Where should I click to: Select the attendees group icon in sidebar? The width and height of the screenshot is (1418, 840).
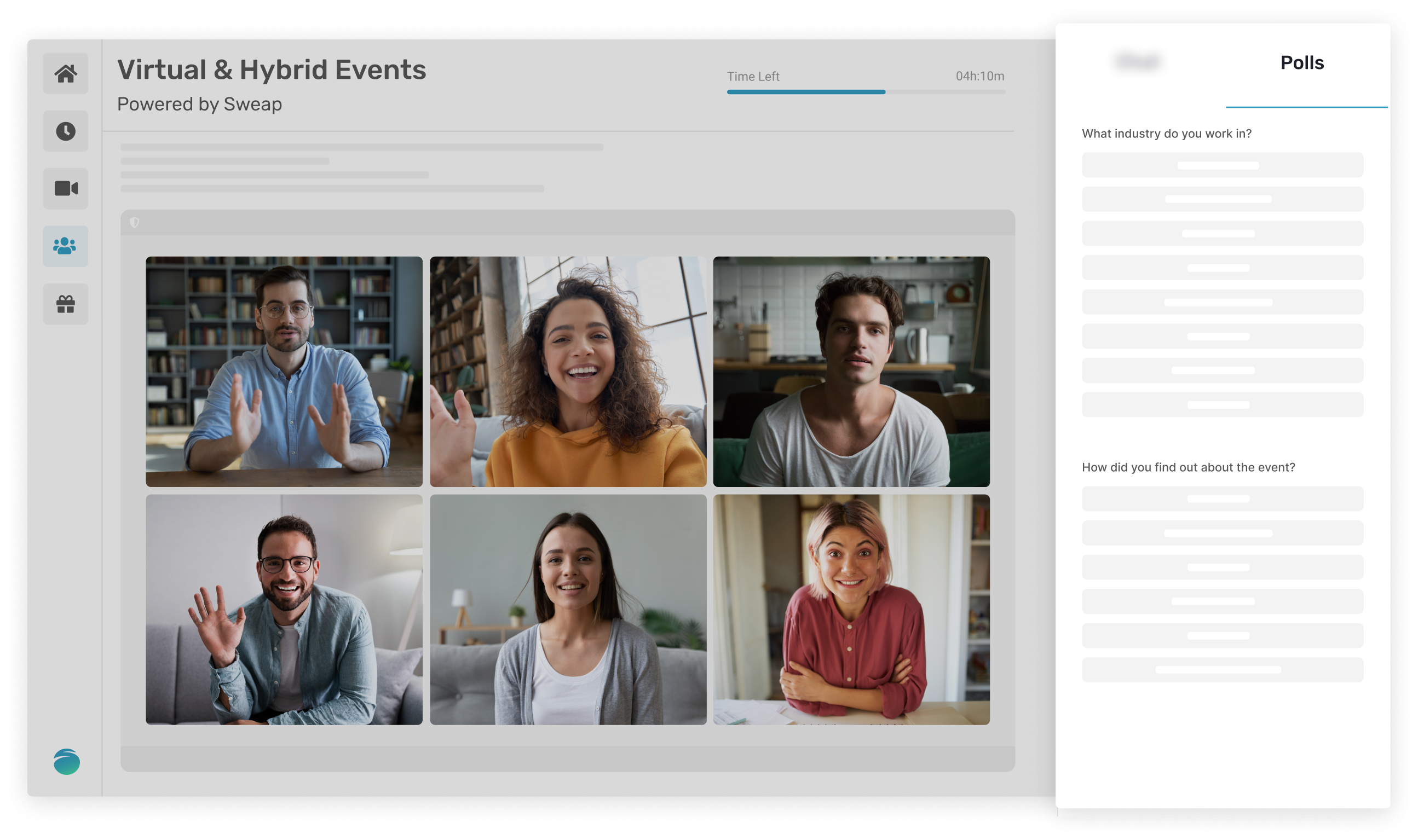[66, 246]
